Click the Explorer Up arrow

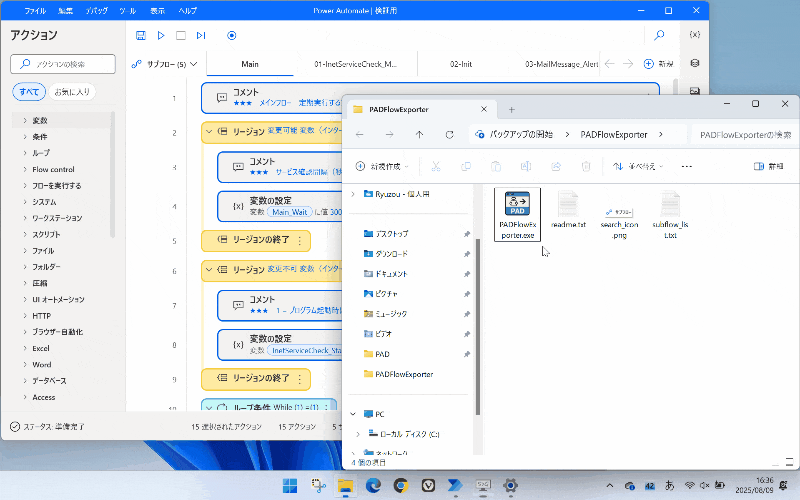(419, 135)
